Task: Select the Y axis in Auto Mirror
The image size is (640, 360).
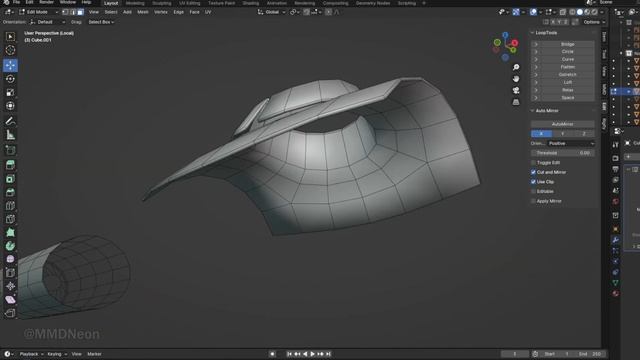Action: pyautogui.click(x=562, y=134)
